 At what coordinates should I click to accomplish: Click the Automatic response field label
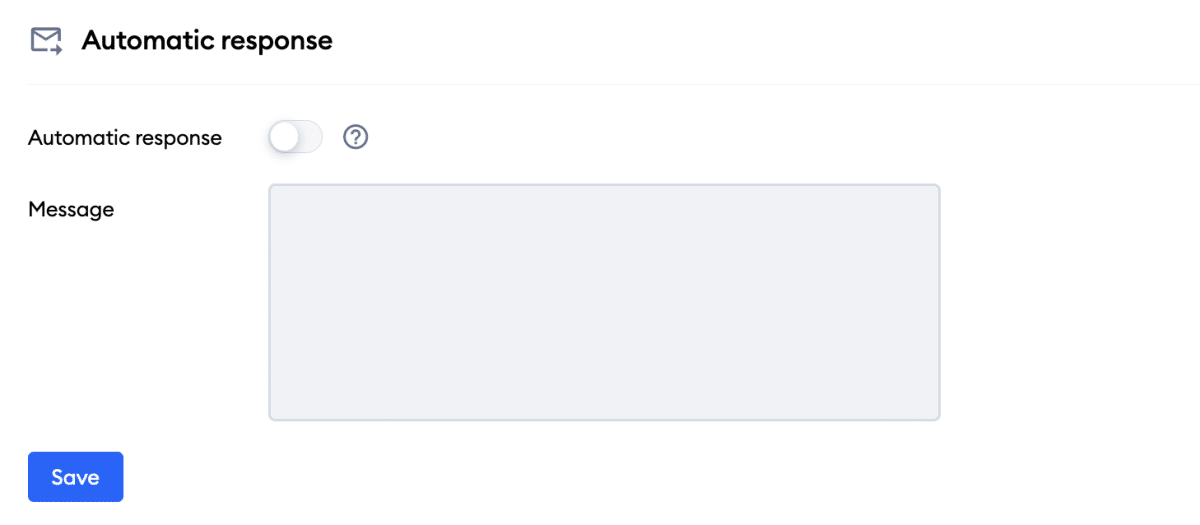[125, 138]
